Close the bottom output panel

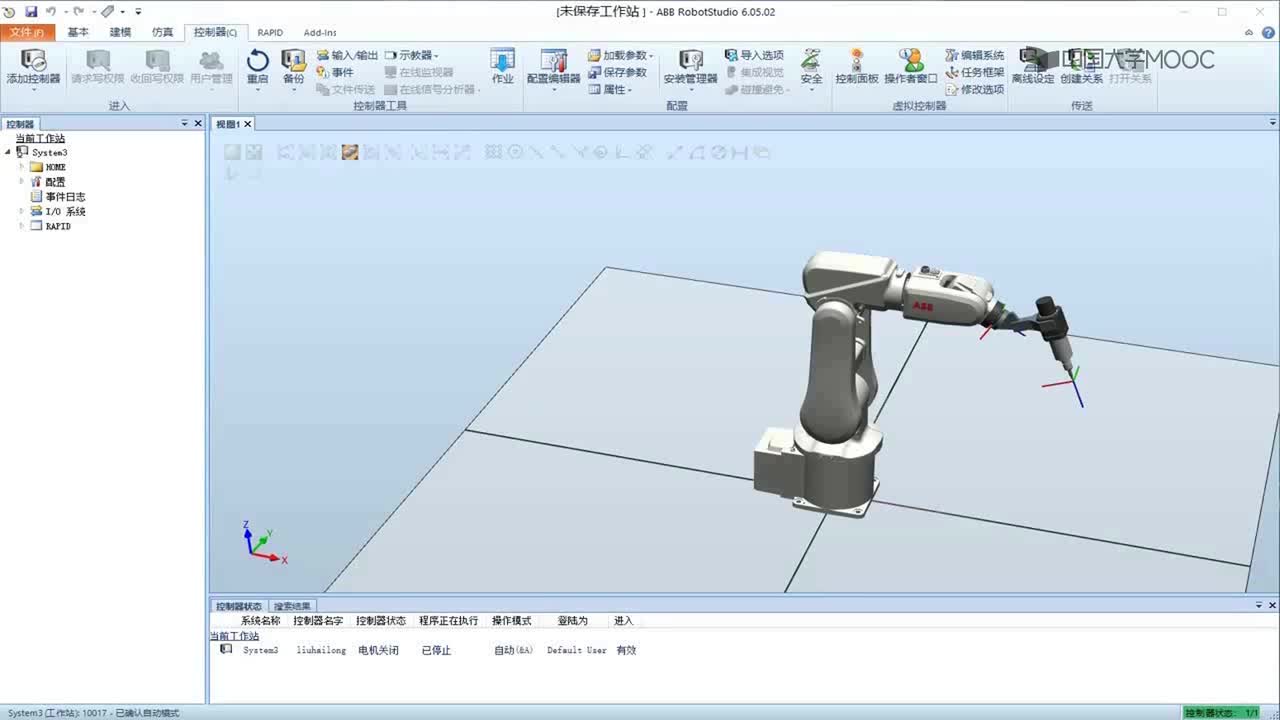point(1272,605)
